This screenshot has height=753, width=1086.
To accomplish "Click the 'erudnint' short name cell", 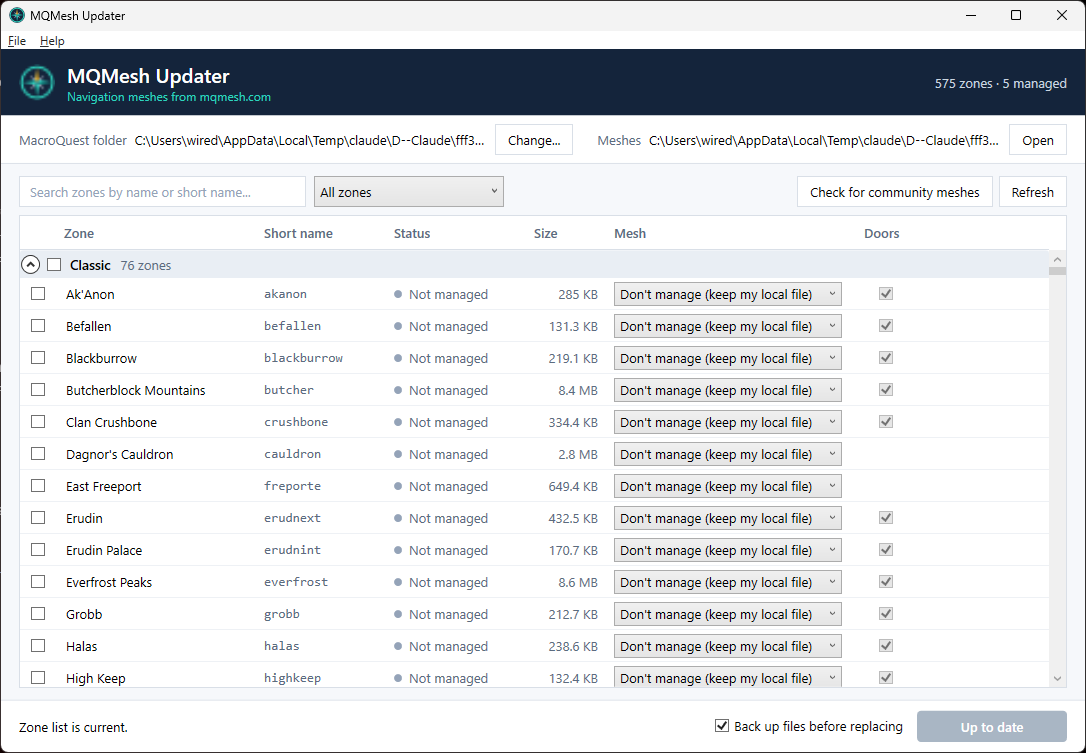I will 292,549.
